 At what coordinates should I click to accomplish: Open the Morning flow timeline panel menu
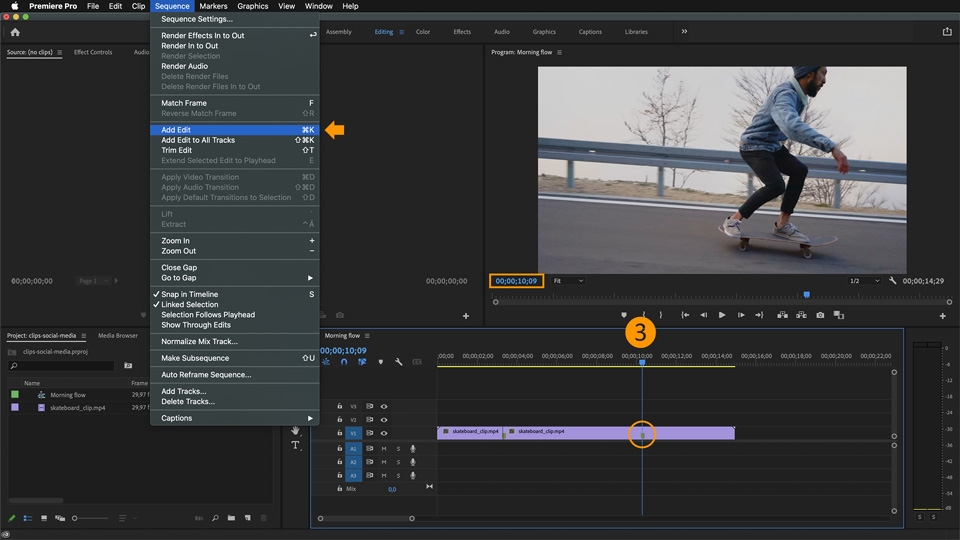tap(367, 336)
